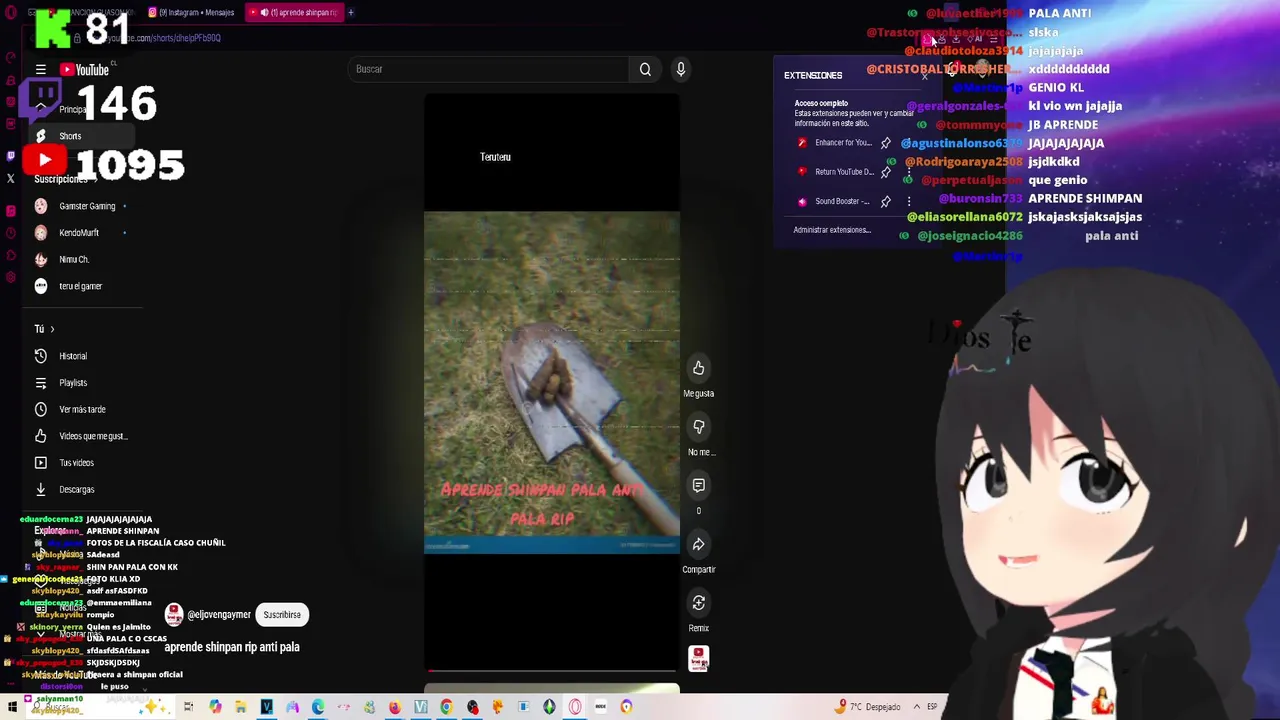Open Videos que me gustan
This screenshot has height=720, width=1280.
point(80,436)
